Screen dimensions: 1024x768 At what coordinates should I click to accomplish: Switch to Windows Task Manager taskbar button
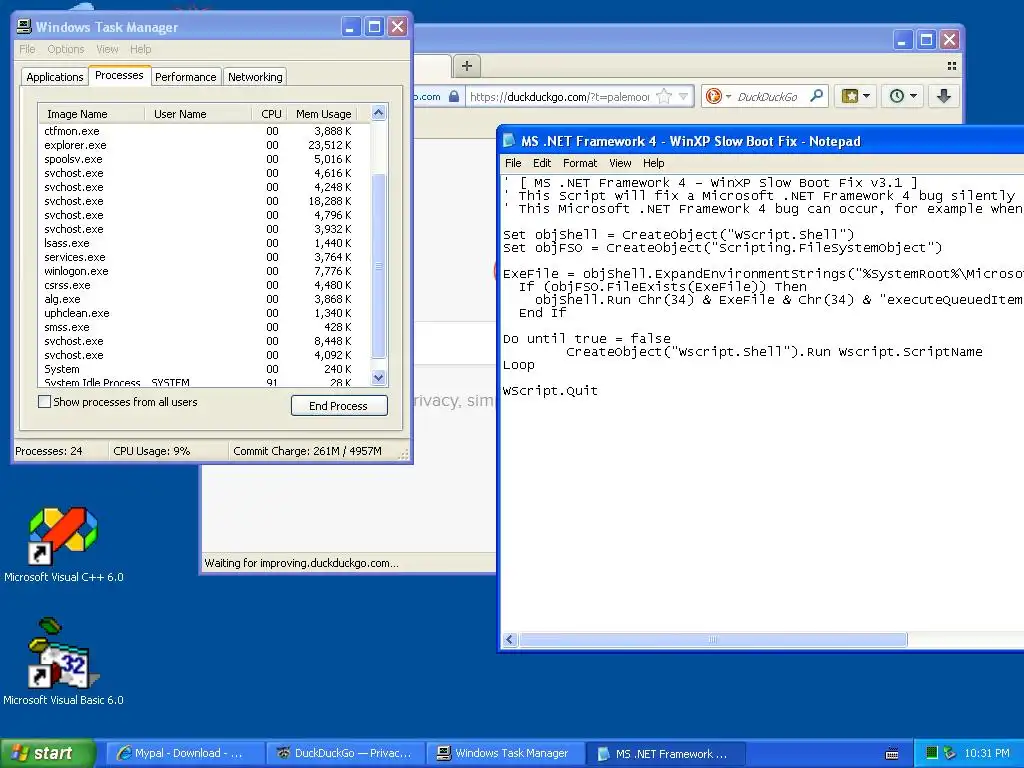(x=505, y=753)
